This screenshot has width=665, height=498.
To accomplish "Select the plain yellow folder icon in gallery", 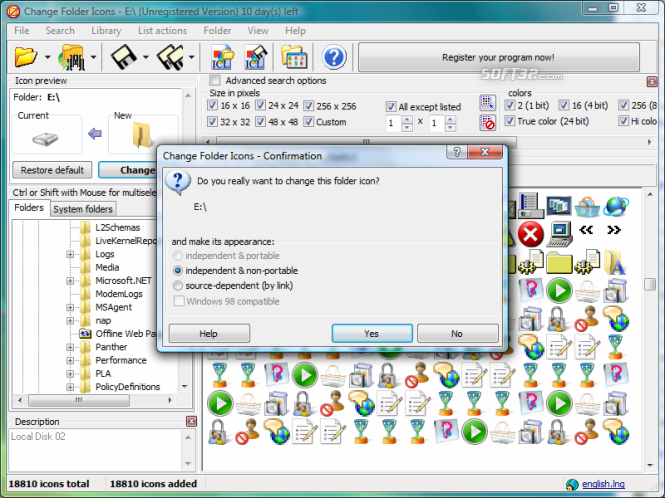I will click(559, 263).
